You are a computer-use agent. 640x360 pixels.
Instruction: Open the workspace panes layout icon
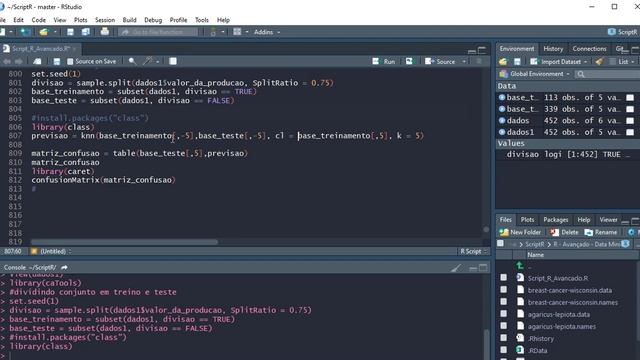tap(237, 32)
